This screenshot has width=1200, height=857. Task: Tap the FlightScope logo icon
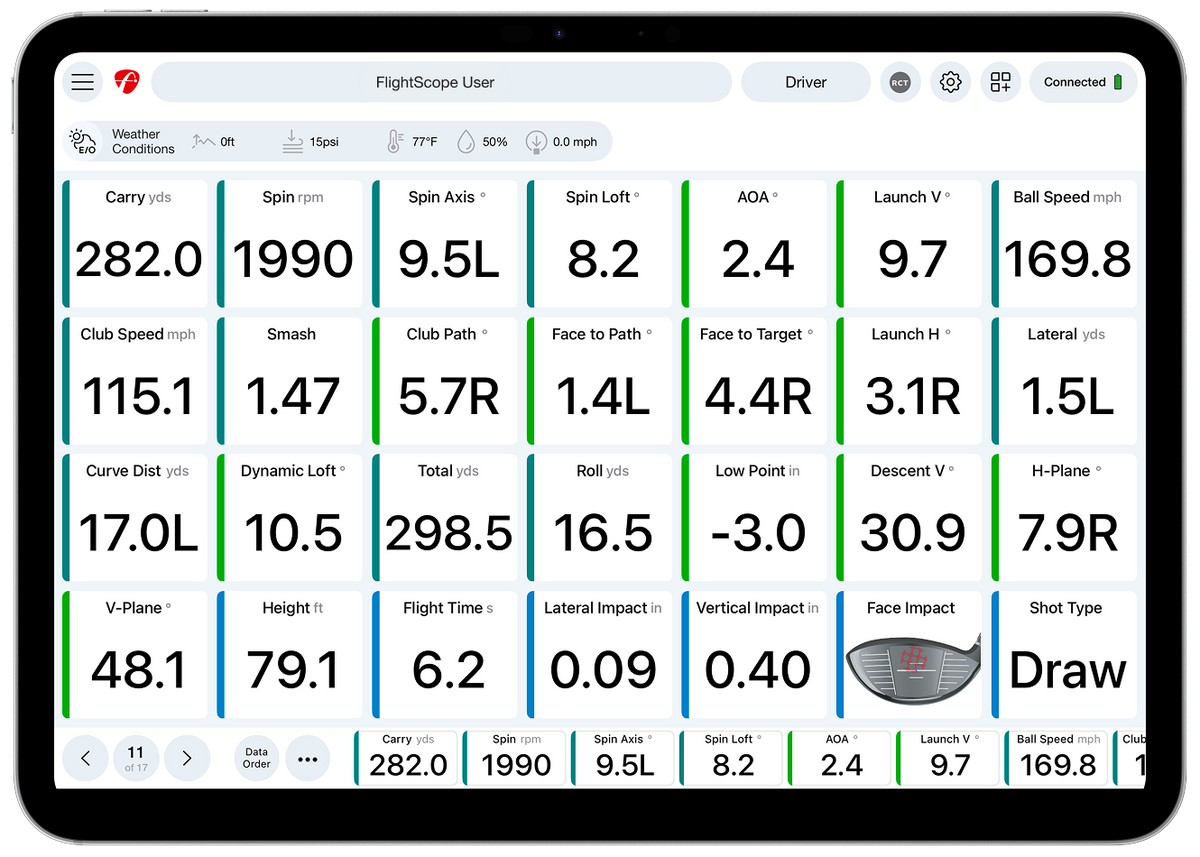(x=126, y=82)
